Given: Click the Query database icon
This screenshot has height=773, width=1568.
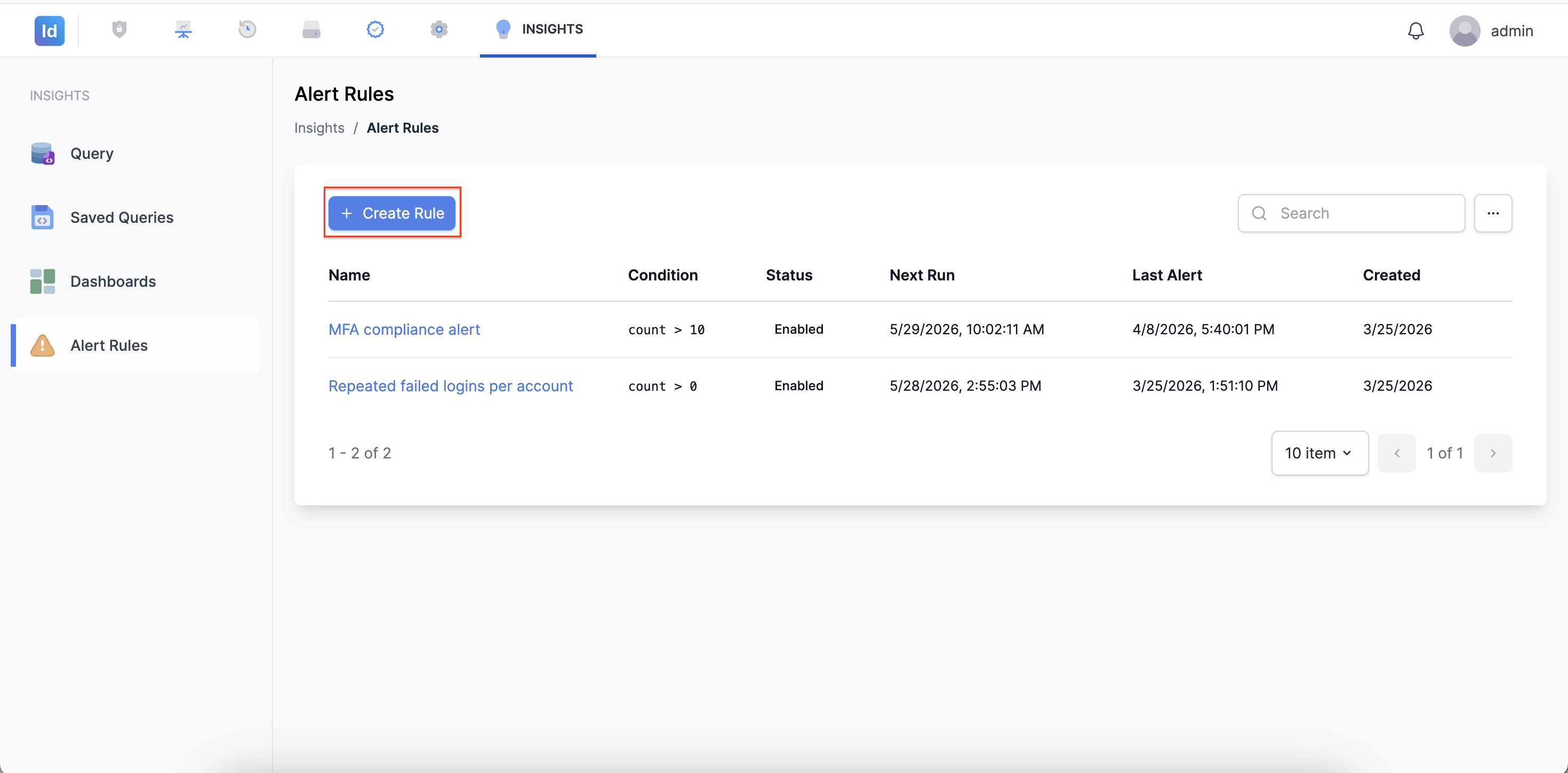Looking at the screenshot, I should [43, 154].
